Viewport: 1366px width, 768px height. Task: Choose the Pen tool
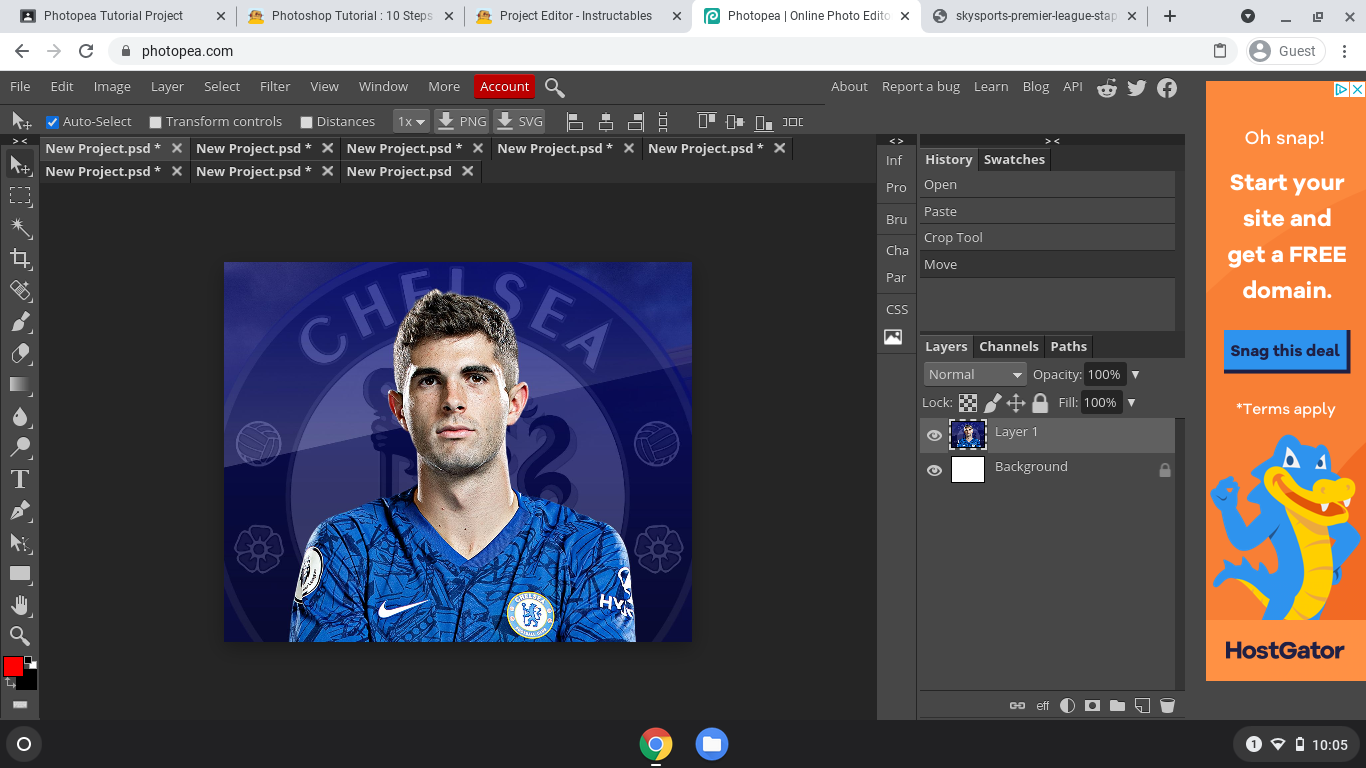tap(20, 511)
